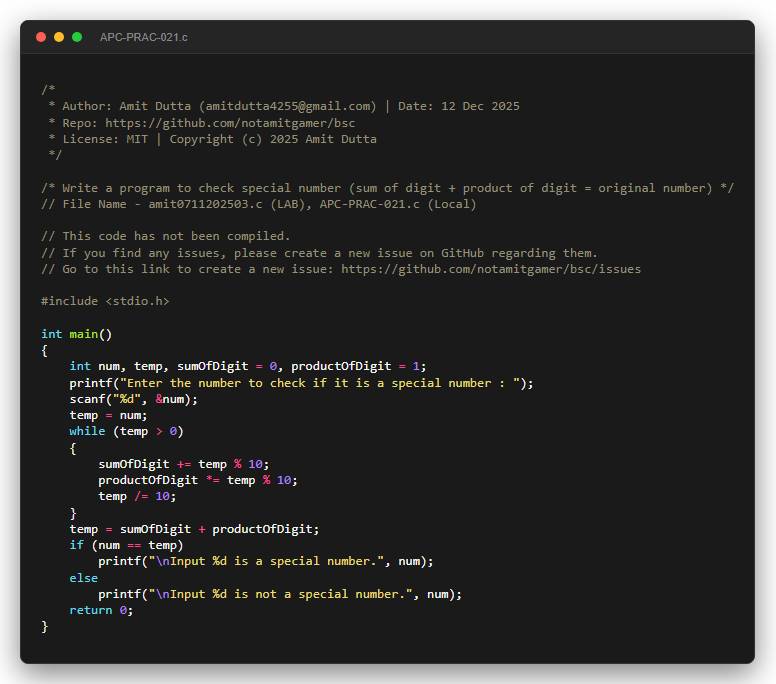
Task: Click the author email amitdutta4255@gmail.com
Action: click(x=288, y=106)
